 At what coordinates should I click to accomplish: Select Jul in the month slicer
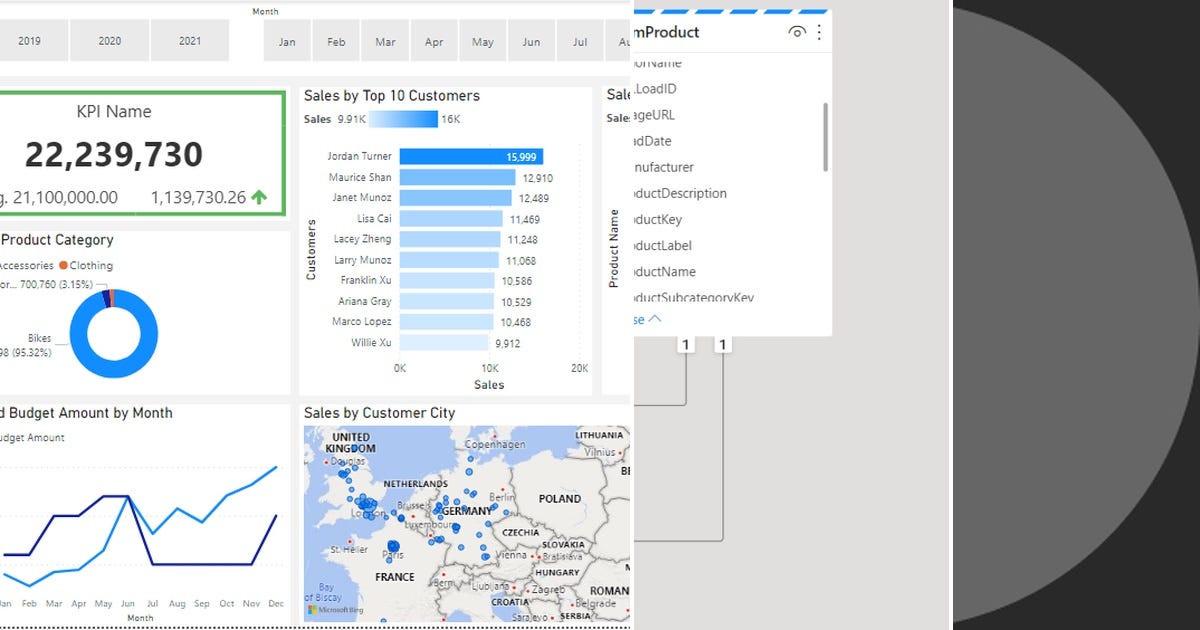pos(580,41)
